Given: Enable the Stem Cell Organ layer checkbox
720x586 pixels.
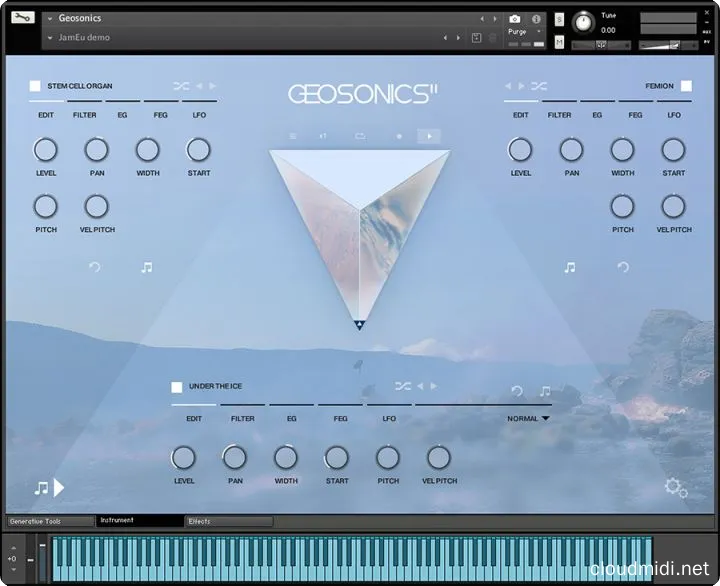Looking at the screenshot, I should tap(35, 86).
